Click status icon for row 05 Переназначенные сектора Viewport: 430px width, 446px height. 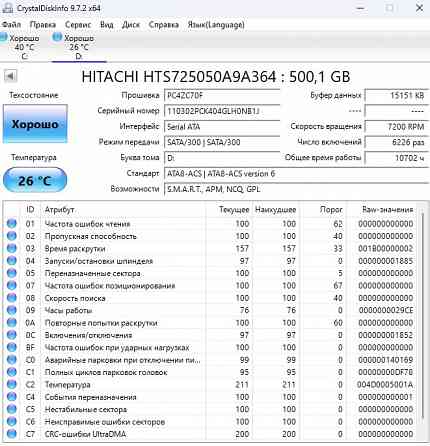pos(12,273)
